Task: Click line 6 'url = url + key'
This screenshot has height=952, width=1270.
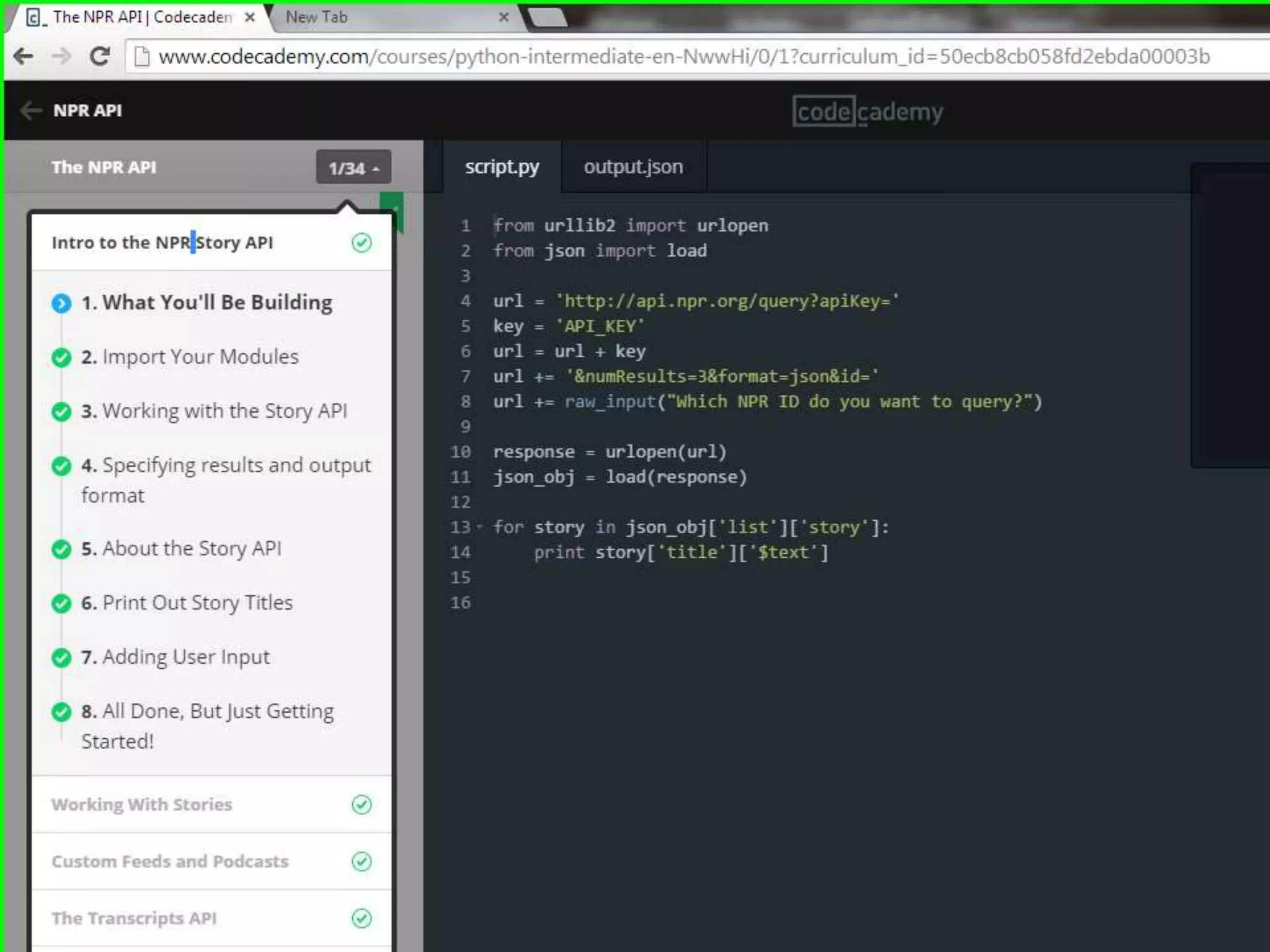Action: 569,351
